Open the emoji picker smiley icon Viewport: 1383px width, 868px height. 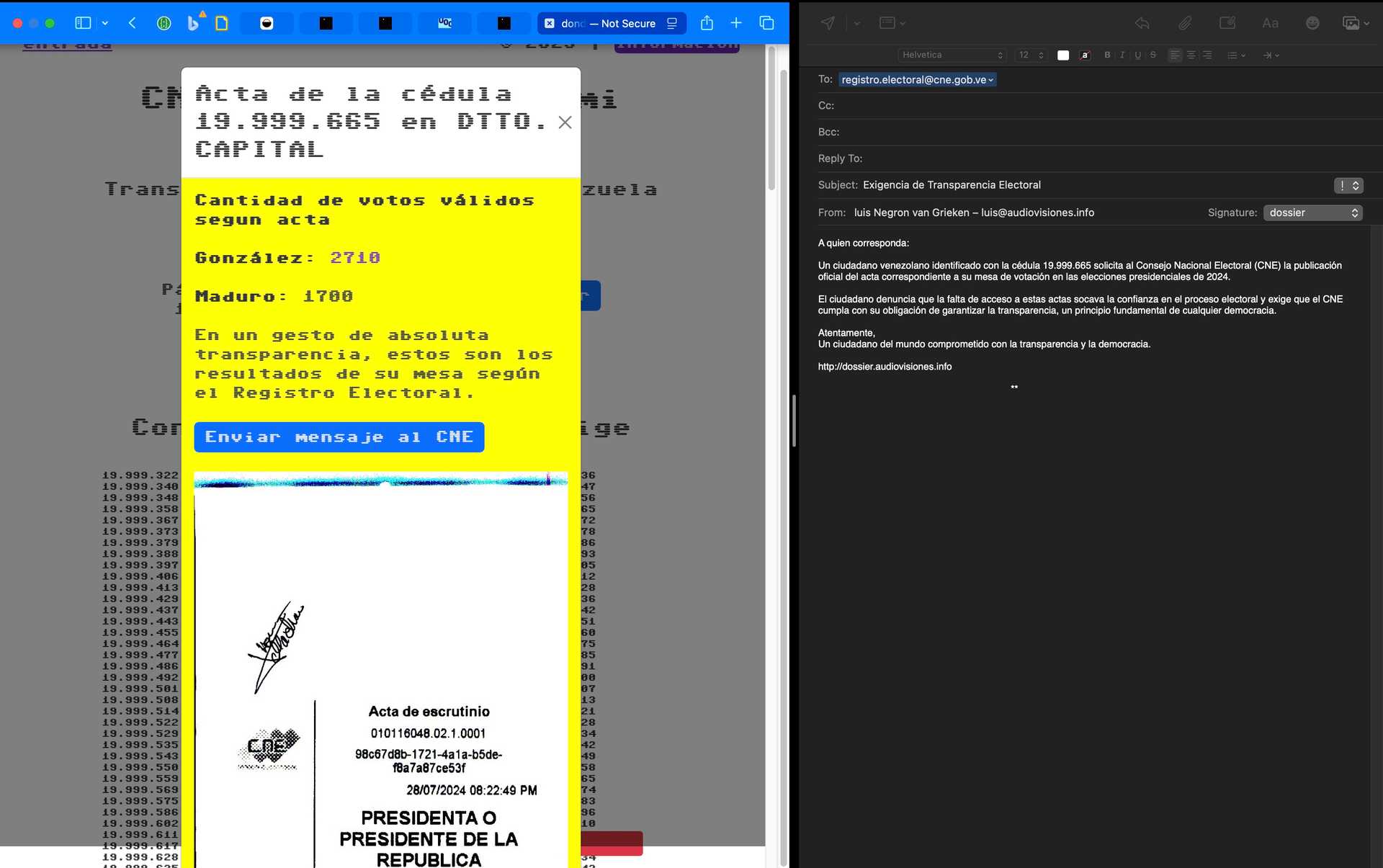click(1312, 23)
